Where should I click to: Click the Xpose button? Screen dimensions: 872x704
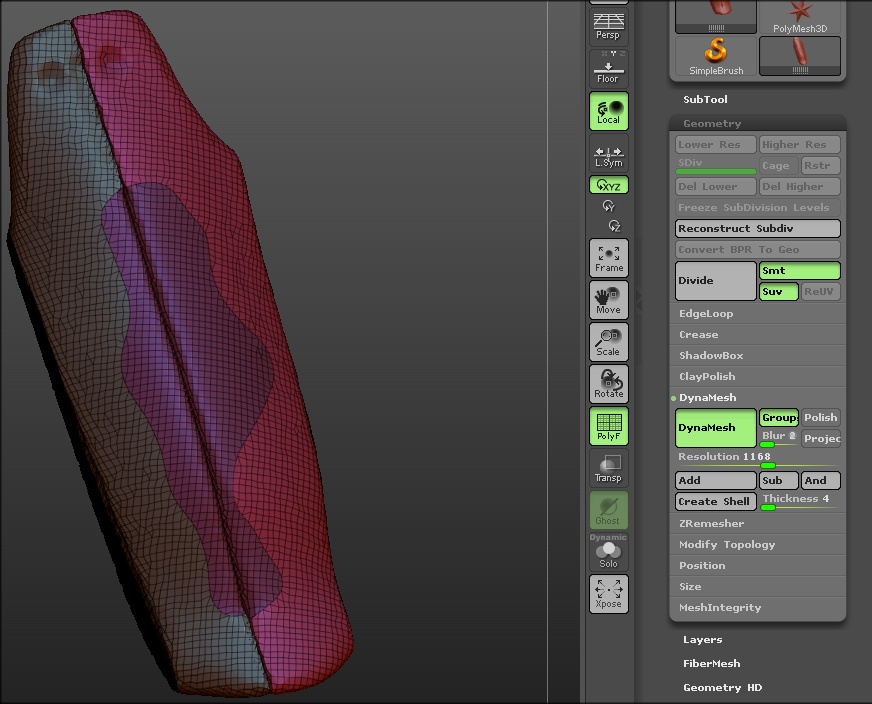pyautogui.click(x=608, y=594)
